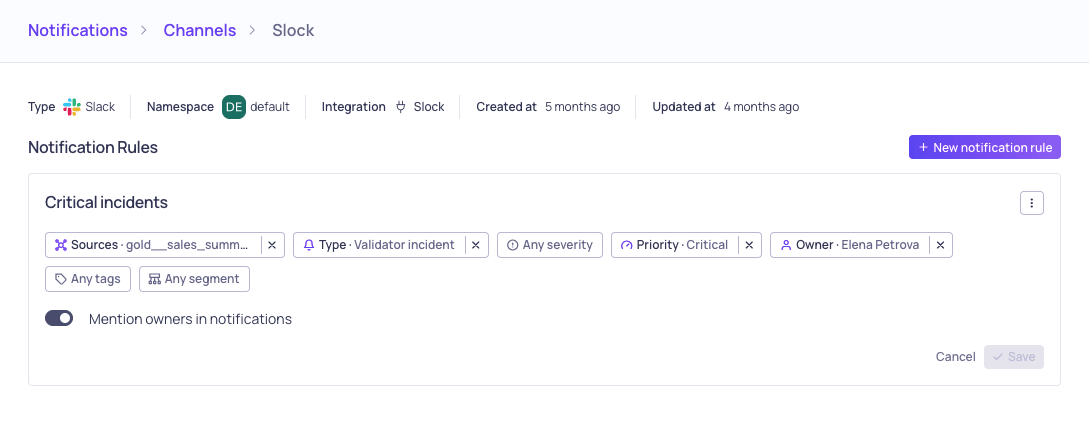Click the tags label icon
Viewport: 1089px width, 422px height.
(61, 279)
